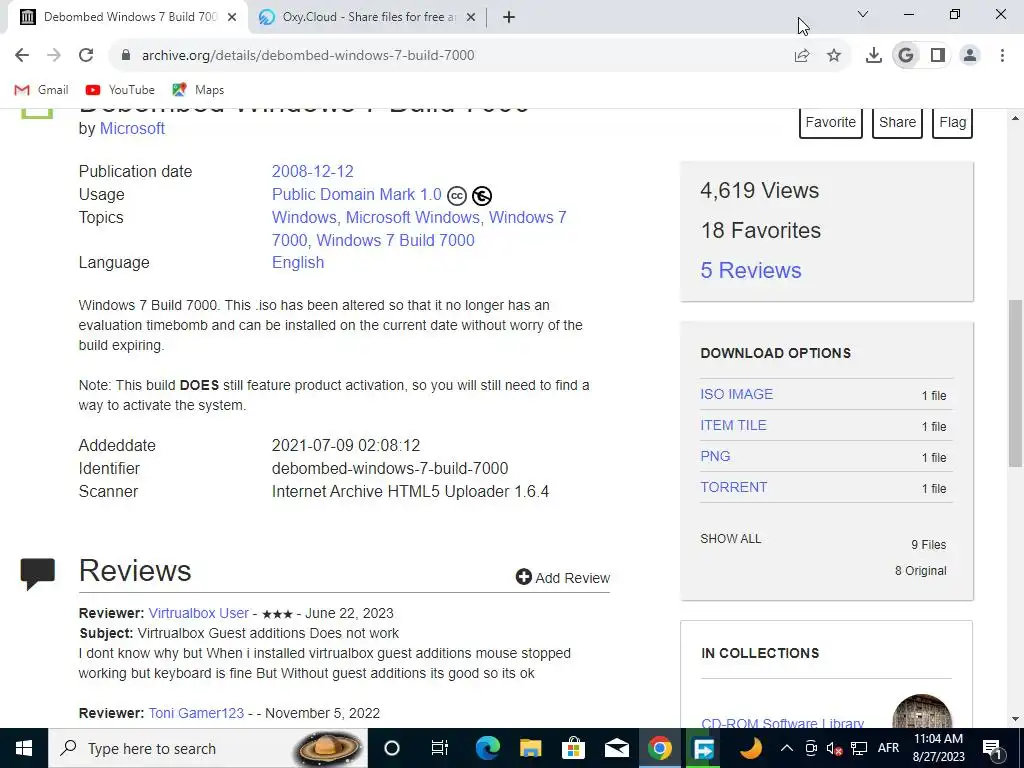Toggle the Chrome side panel

[x=938, y=56]
